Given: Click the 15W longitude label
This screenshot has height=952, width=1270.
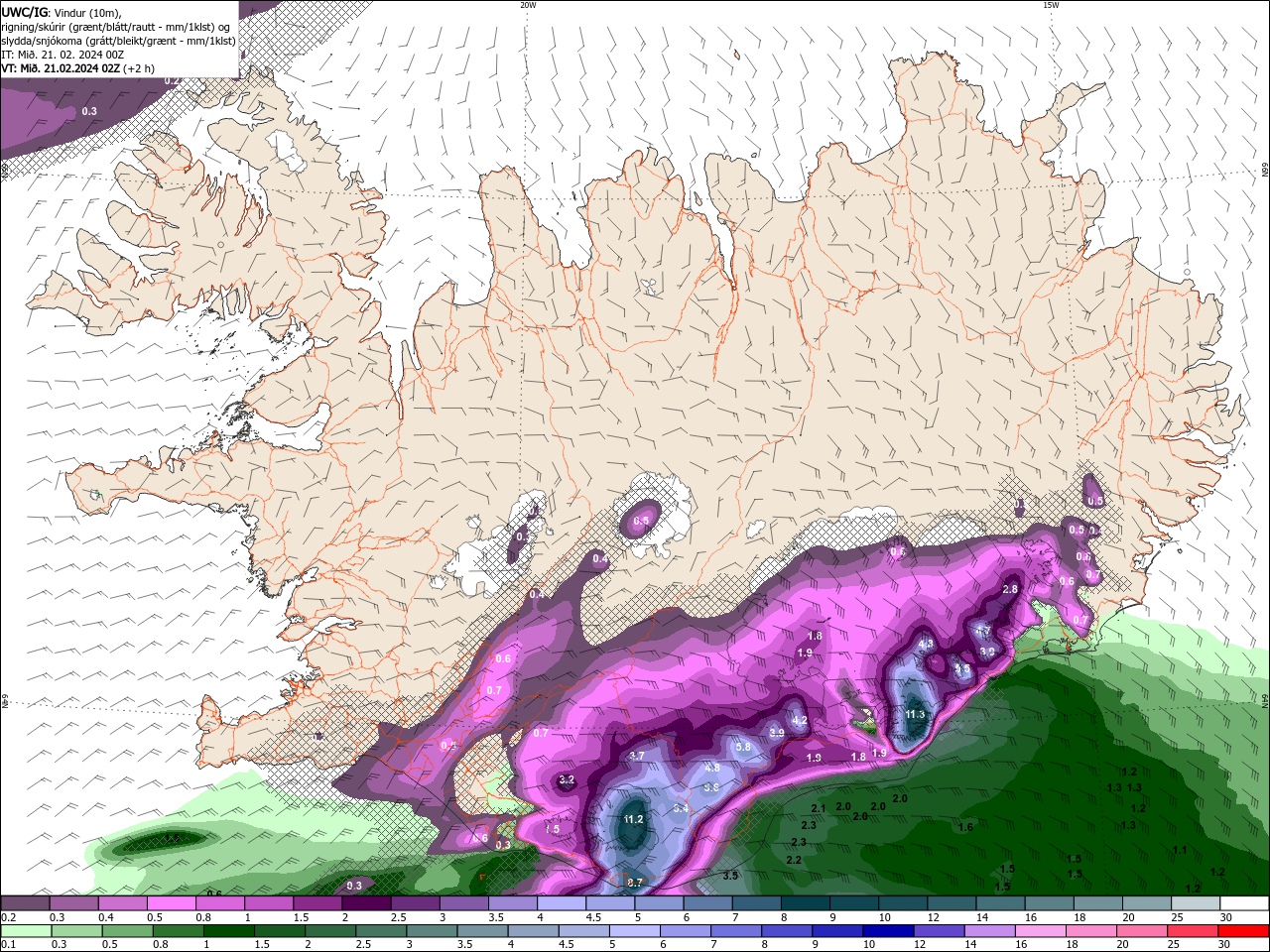Looking at the screenshot, I should (1051, 5).
